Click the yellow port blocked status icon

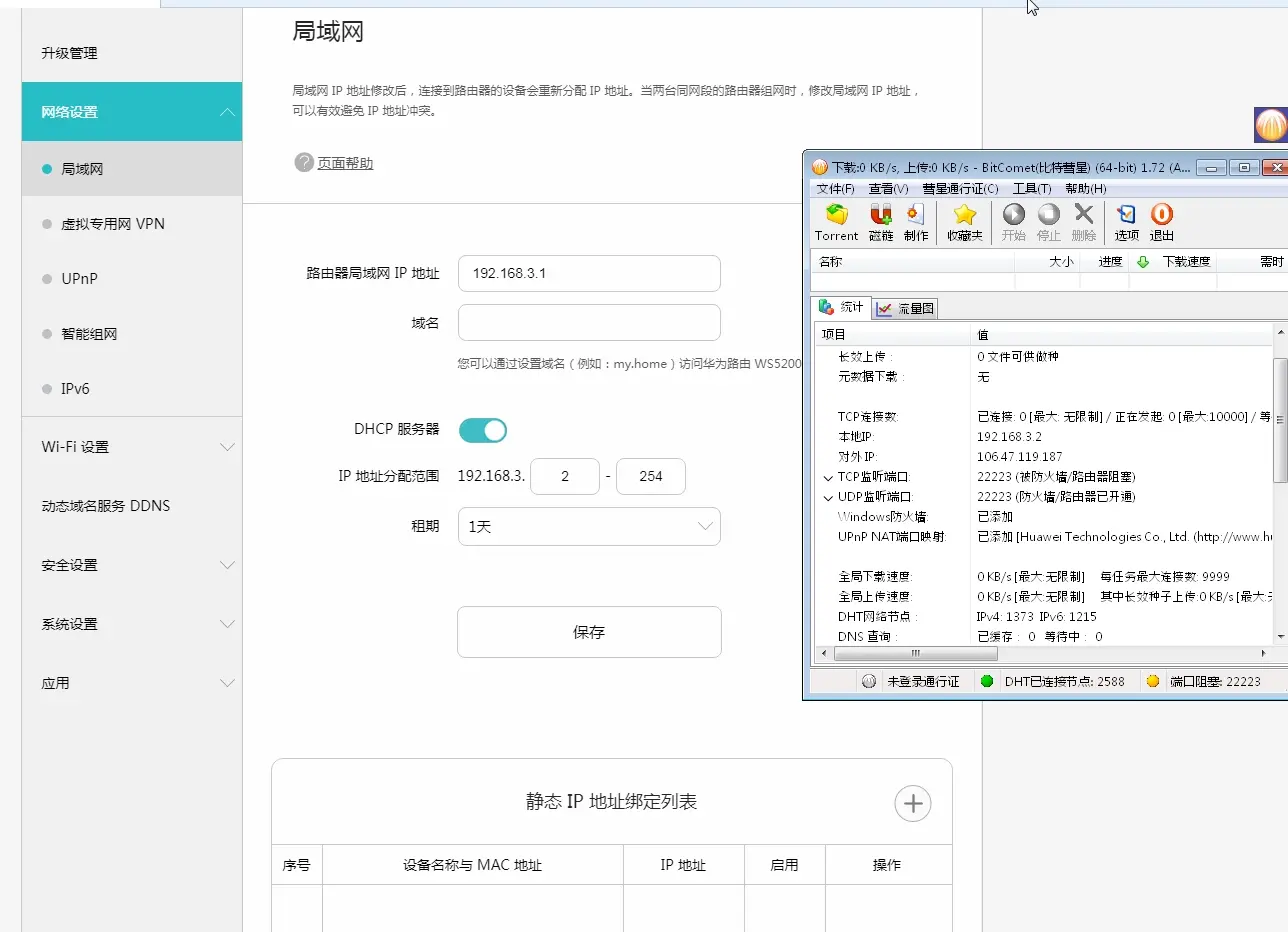1152,681
